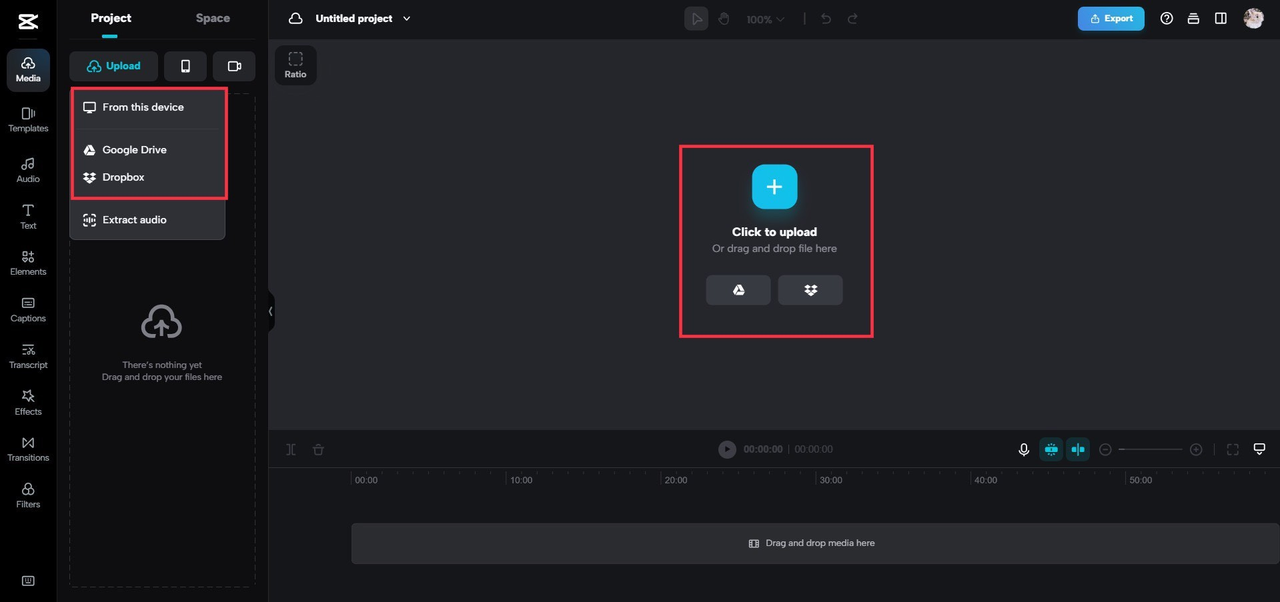Image resolution: width=1280 pixels, height=602 pixels.
Task: Click the delete trash icon in timeline
Action: [x=318, y=450]
